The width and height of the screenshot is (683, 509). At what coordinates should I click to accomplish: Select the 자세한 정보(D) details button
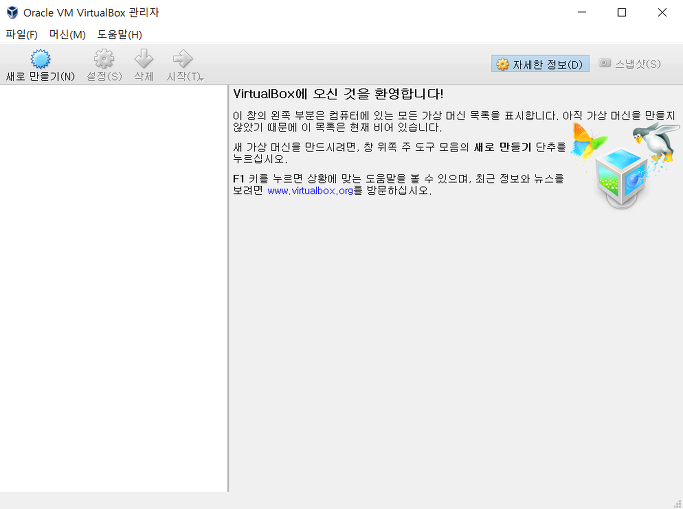[x=540, y=64]
